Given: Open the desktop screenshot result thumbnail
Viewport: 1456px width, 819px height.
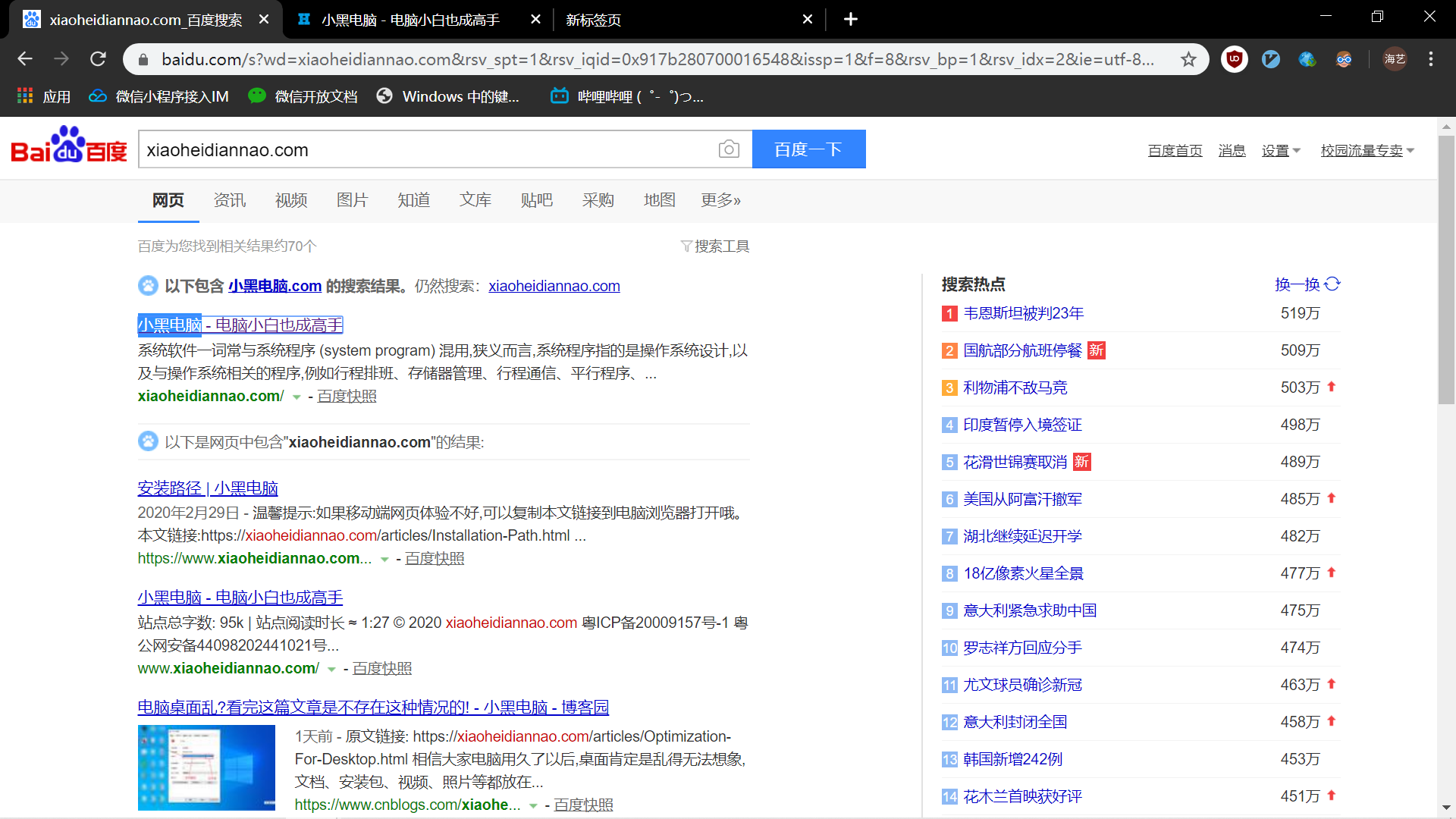Looking at the screenshot, I should click(x=206, y=767).
